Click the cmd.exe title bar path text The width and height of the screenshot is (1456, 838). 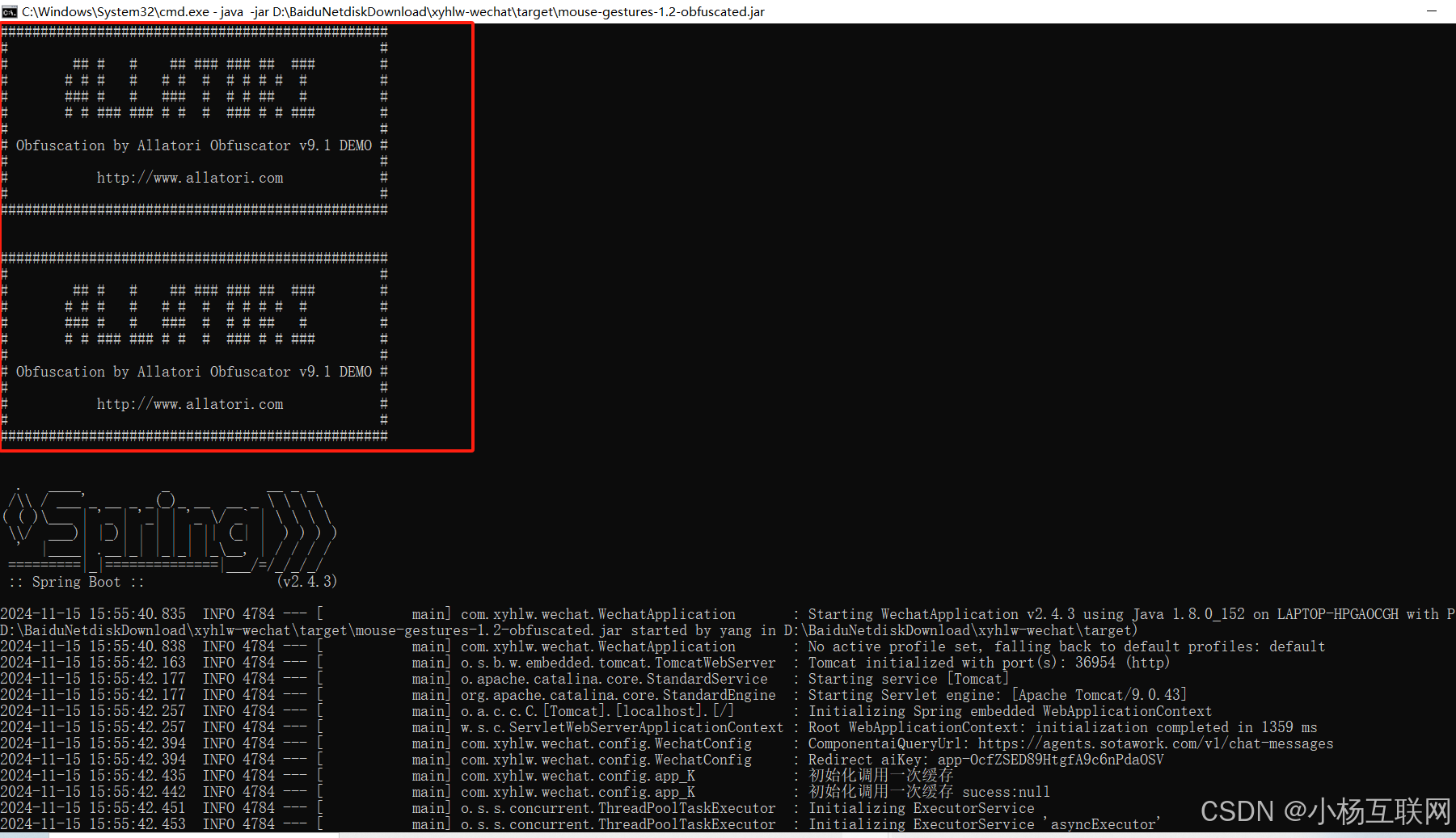393,11
